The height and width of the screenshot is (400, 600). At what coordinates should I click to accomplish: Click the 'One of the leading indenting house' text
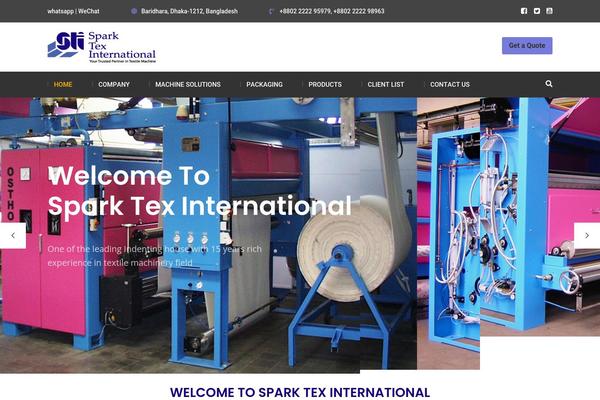(x=155, y=256)
